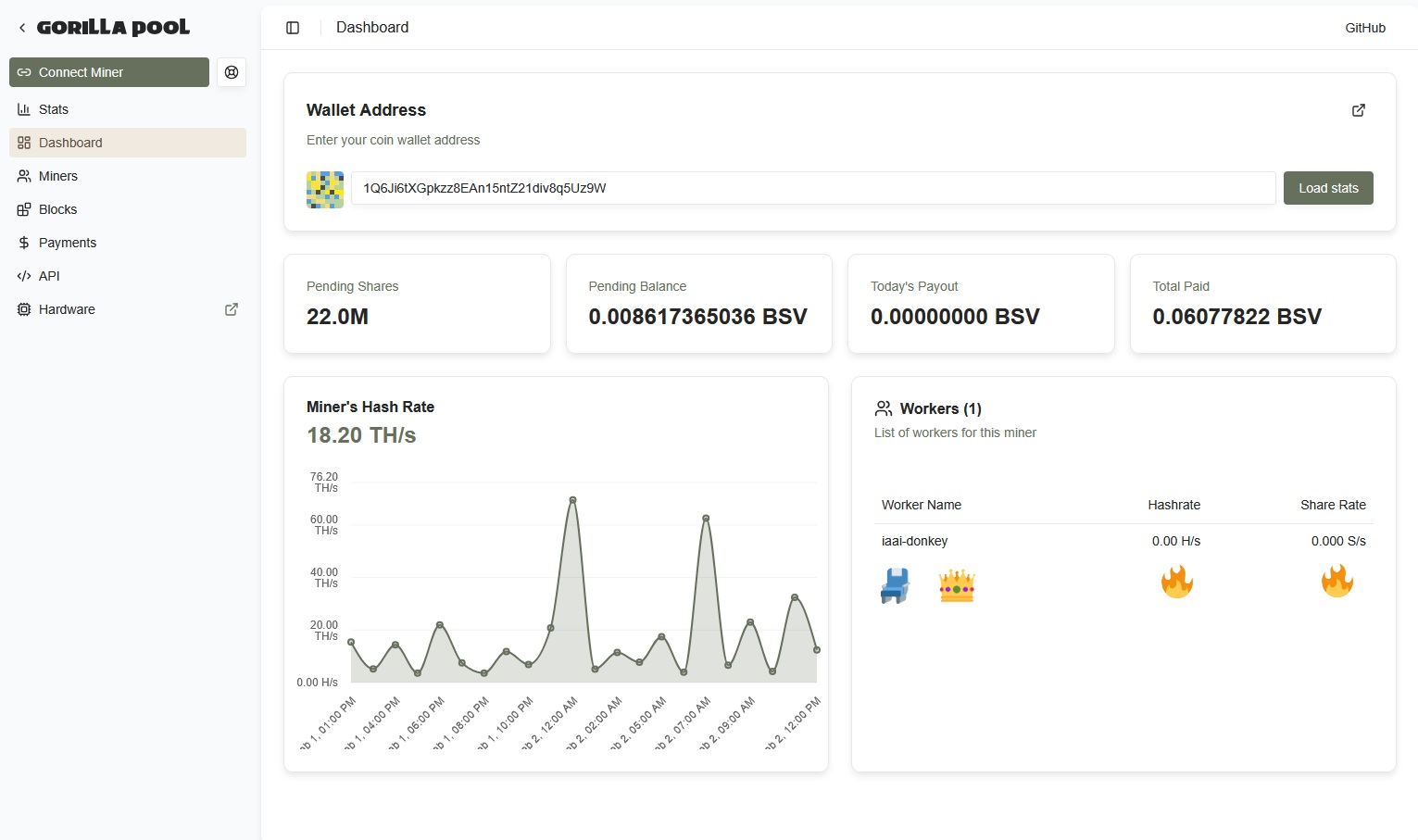Click the API code brackets icon

click(24, 276)
